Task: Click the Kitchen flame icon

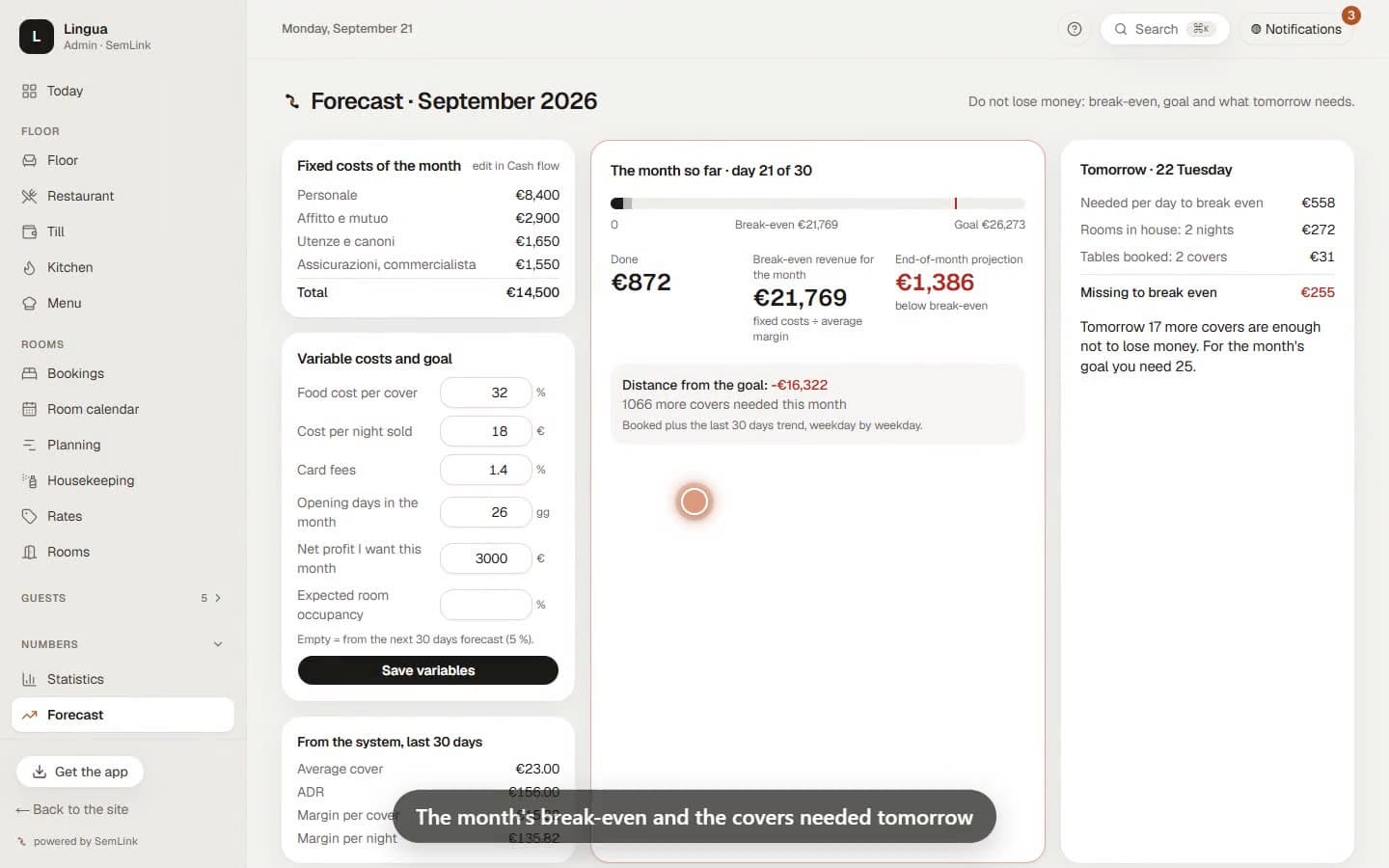Action: click(29, 267)
